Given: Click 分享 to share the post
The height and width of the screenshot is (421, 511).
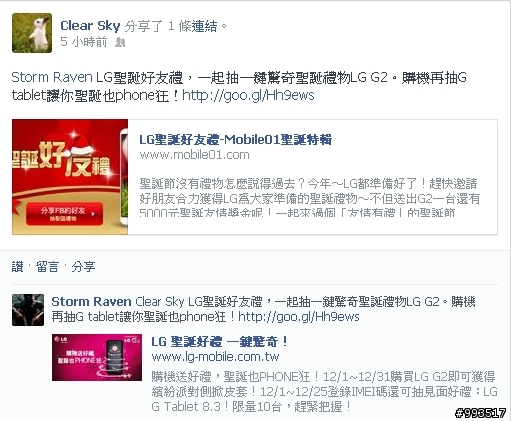Looking at the screenshot, I should point(83,267).
